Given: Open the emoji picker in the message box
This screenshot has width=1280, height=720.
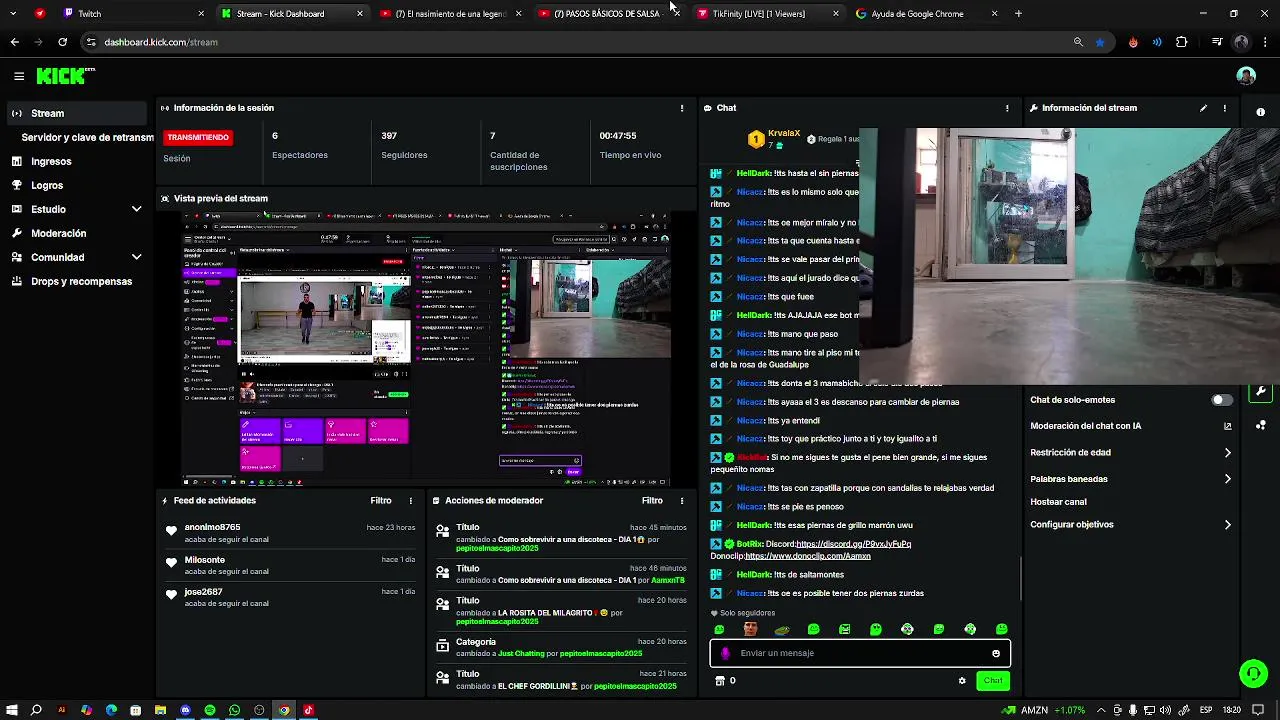Looking at the screenshot, I should (996, 653).
